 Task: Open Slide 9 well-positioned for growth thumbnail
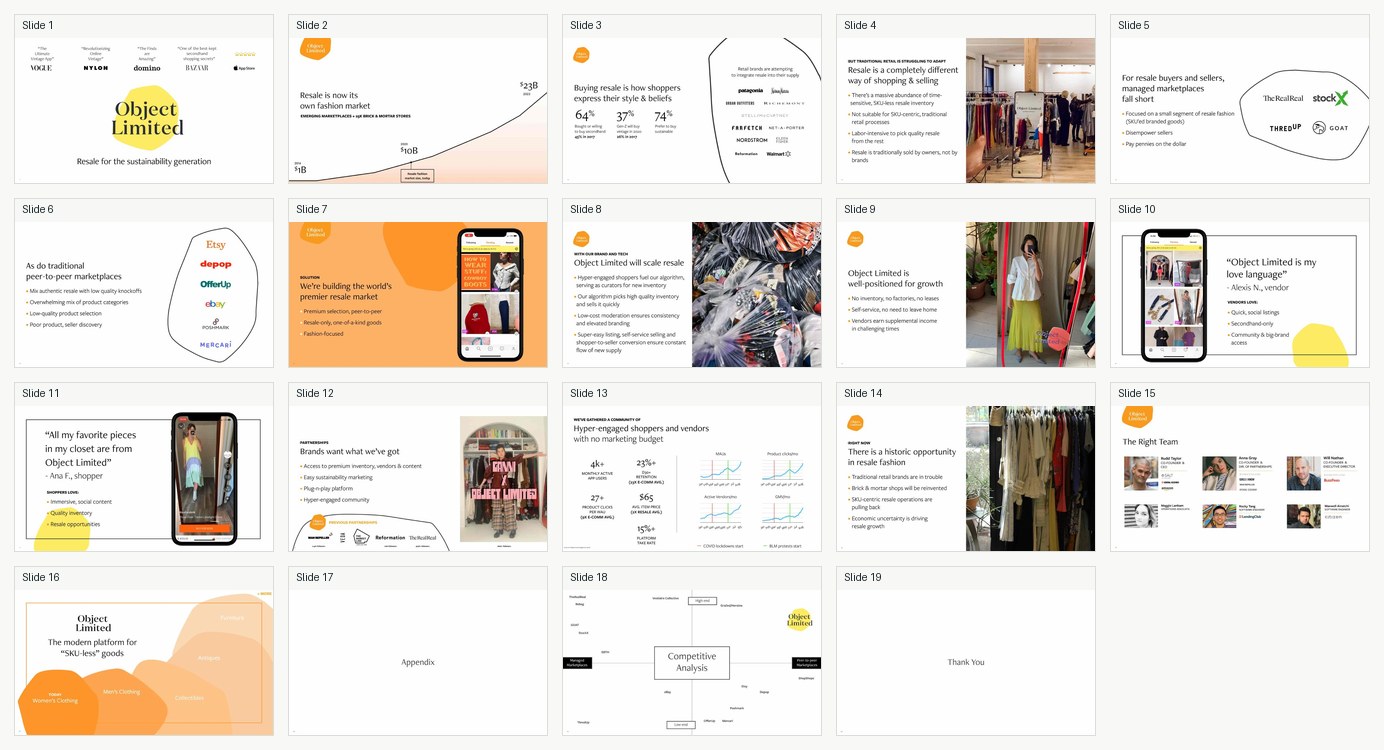[x=966, y=294]
